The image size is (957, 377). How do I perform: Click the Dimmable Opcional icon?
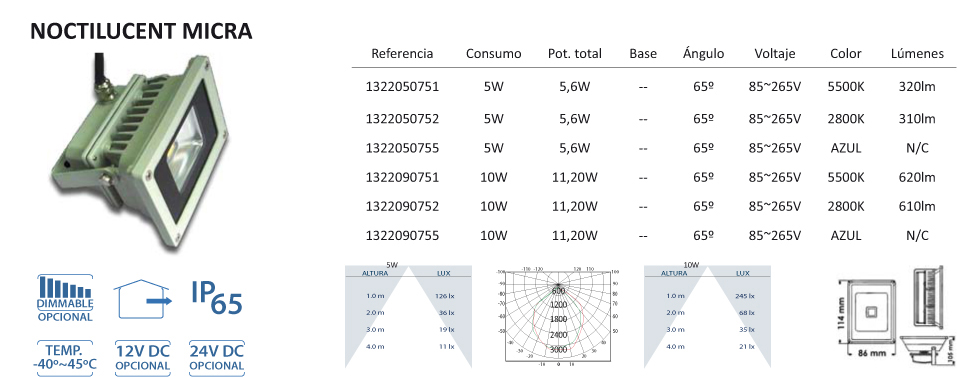(65, 298)
